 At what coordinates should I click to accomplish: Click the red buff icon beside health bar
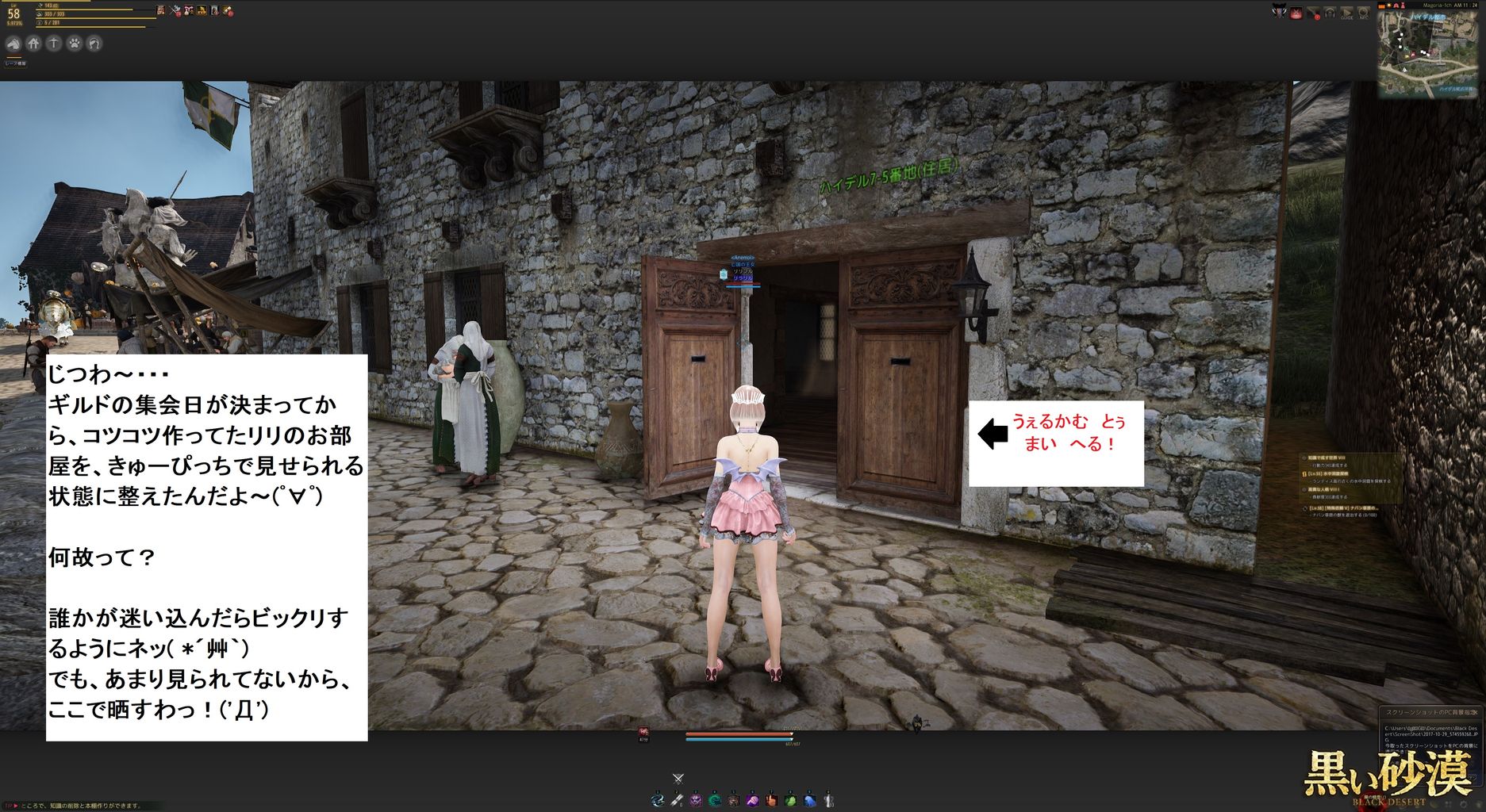point(643,732)
